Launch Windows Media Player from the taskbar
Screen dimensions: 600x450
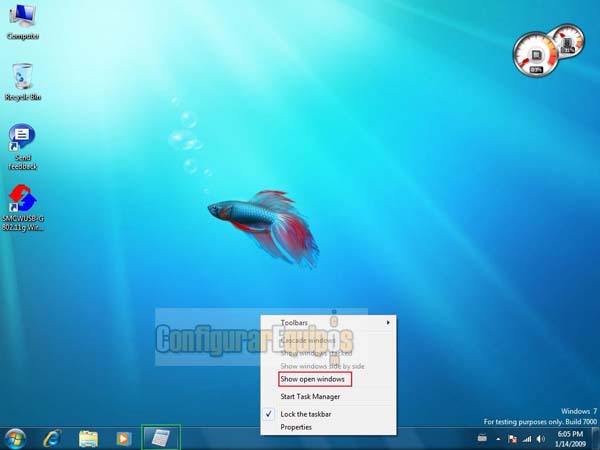pos(124,439)
